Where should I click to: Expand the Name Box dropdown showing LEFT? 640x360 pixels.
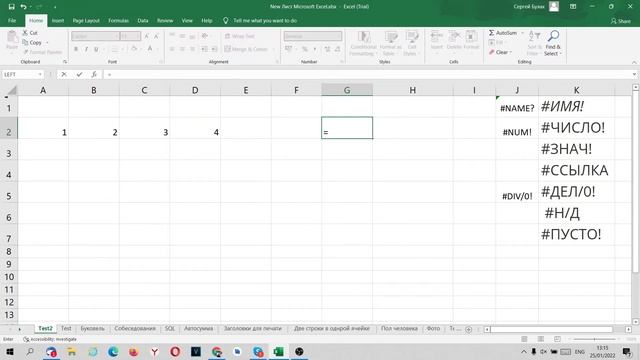(40, 74)
